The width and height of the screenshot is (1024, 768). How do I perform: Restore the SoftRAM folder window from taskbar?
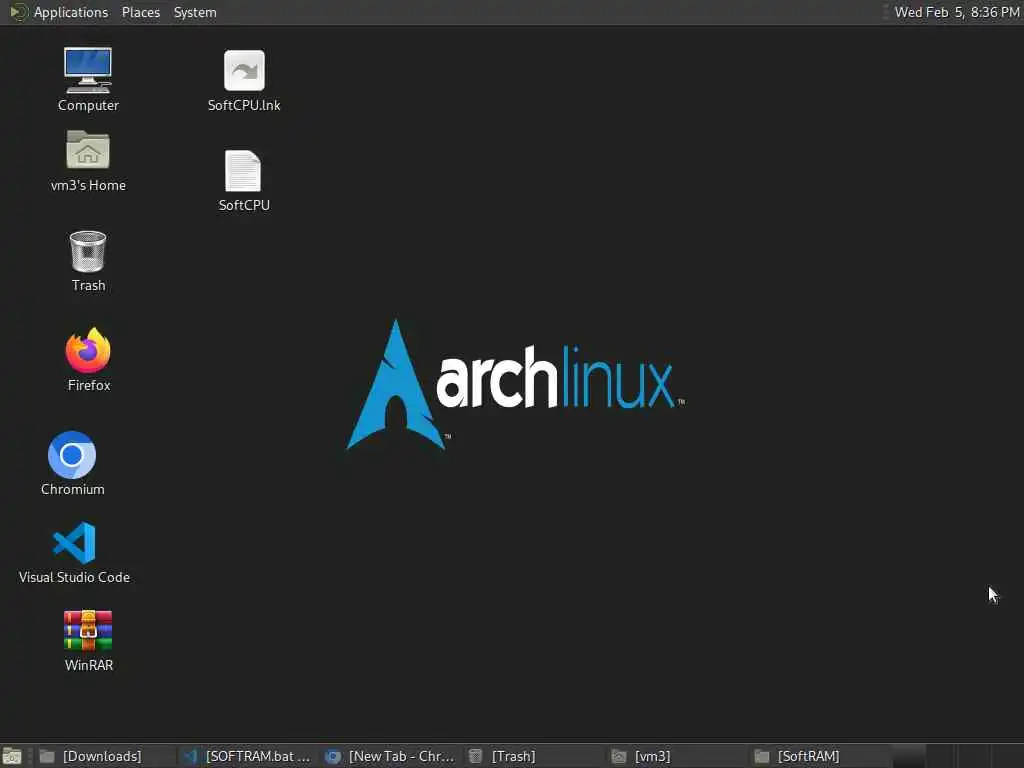820,756
